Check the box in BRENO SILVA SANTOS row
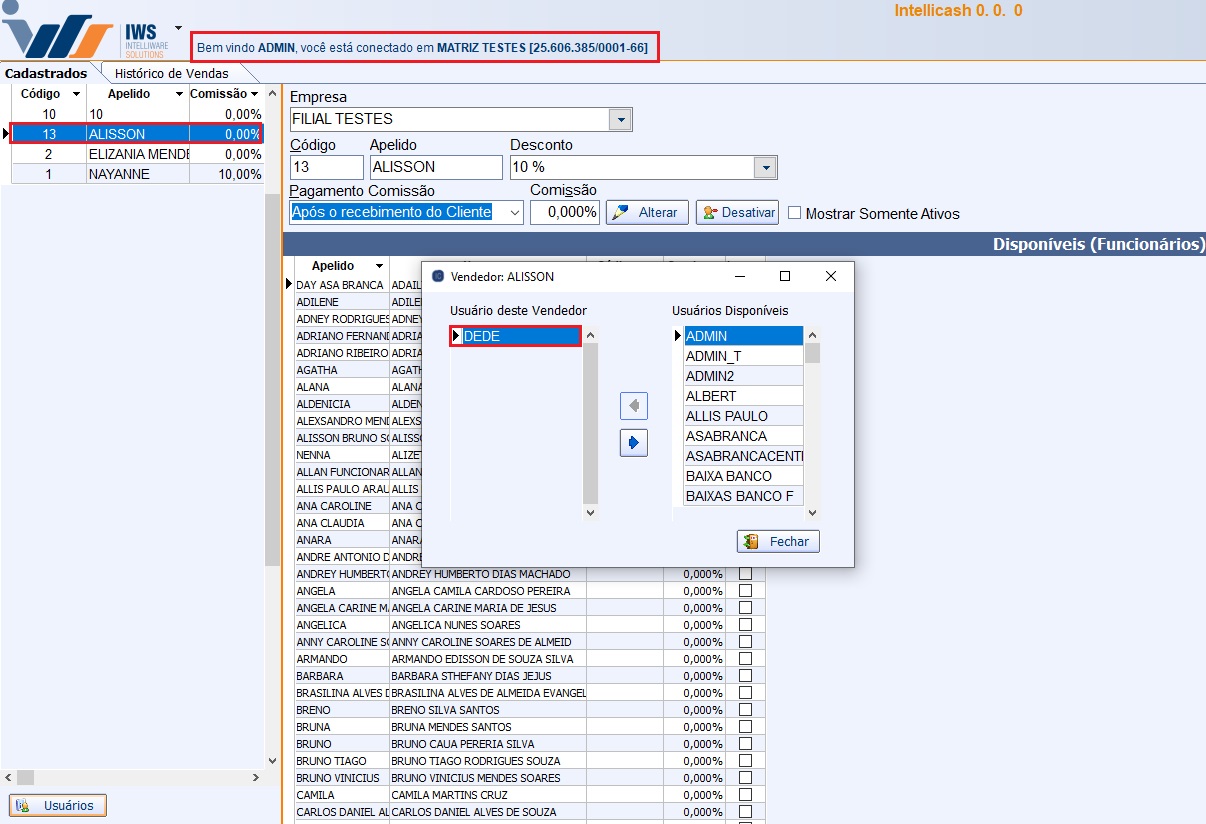The height and width of the screenshot is (824, 1206). 745,710
